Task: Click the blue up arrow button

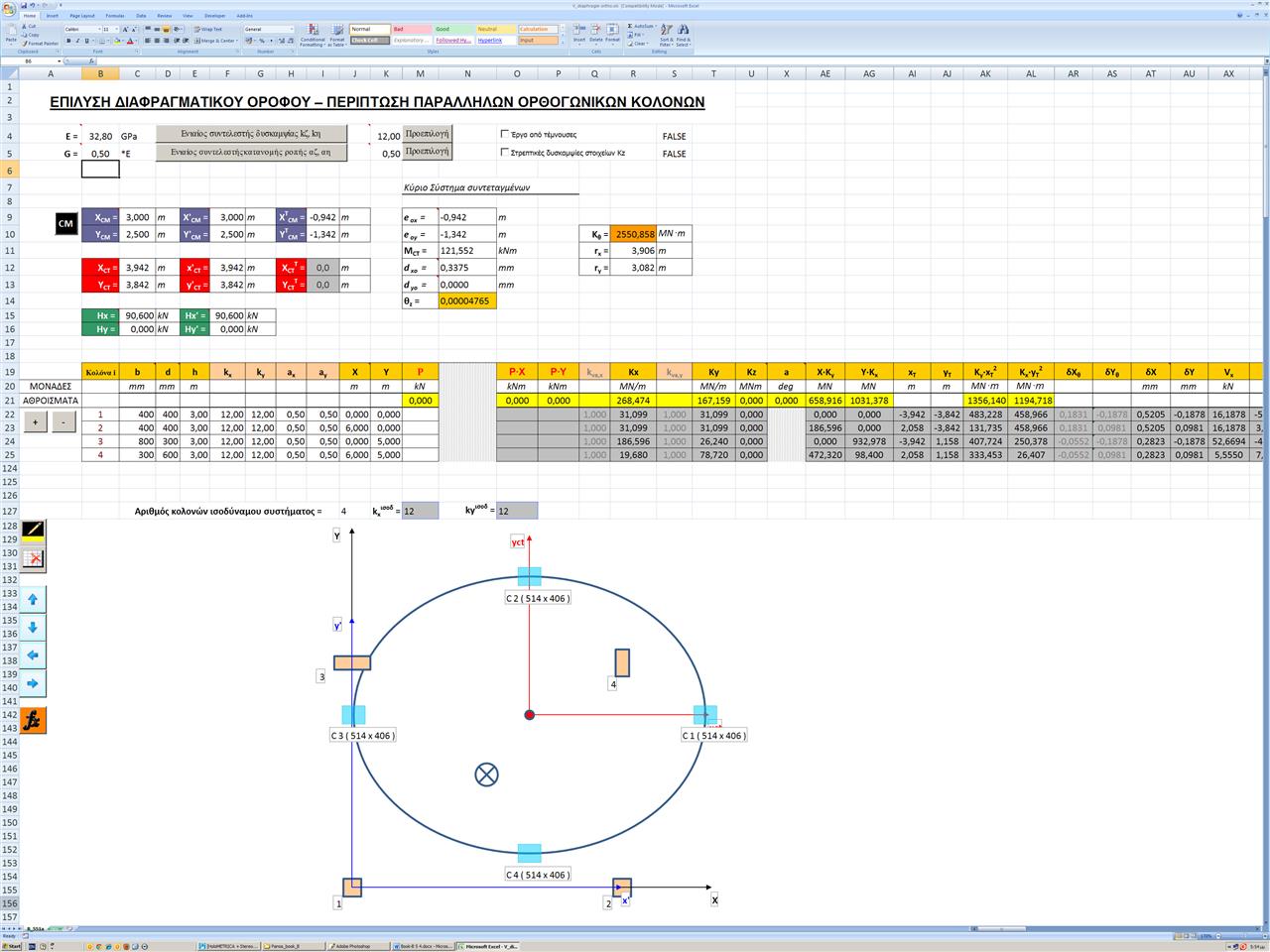Action: click(33, 599)
